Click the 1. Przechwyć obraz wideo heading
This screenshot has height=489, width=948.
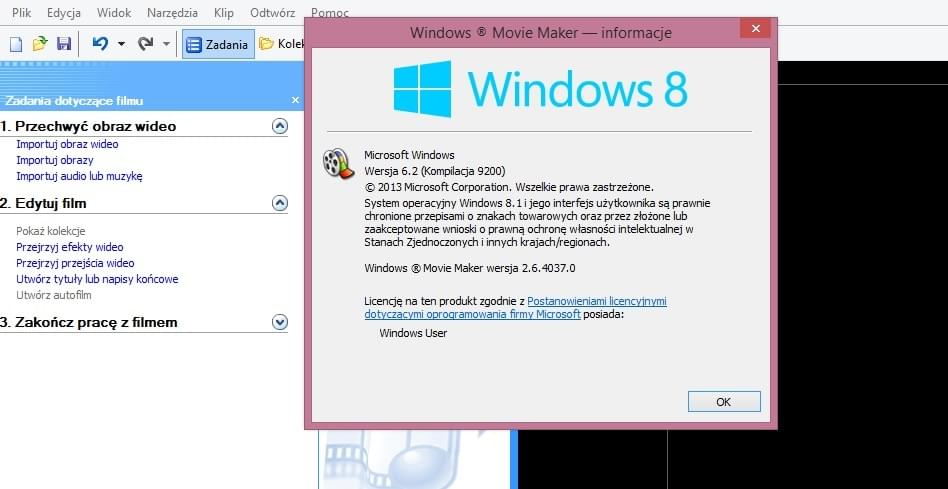click(88, 126)
